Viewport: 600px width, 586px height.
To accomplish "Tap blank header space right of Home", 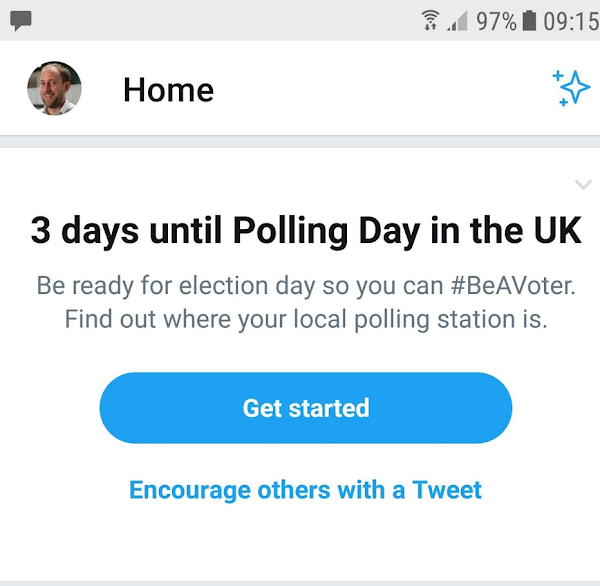I will point(380,90).
